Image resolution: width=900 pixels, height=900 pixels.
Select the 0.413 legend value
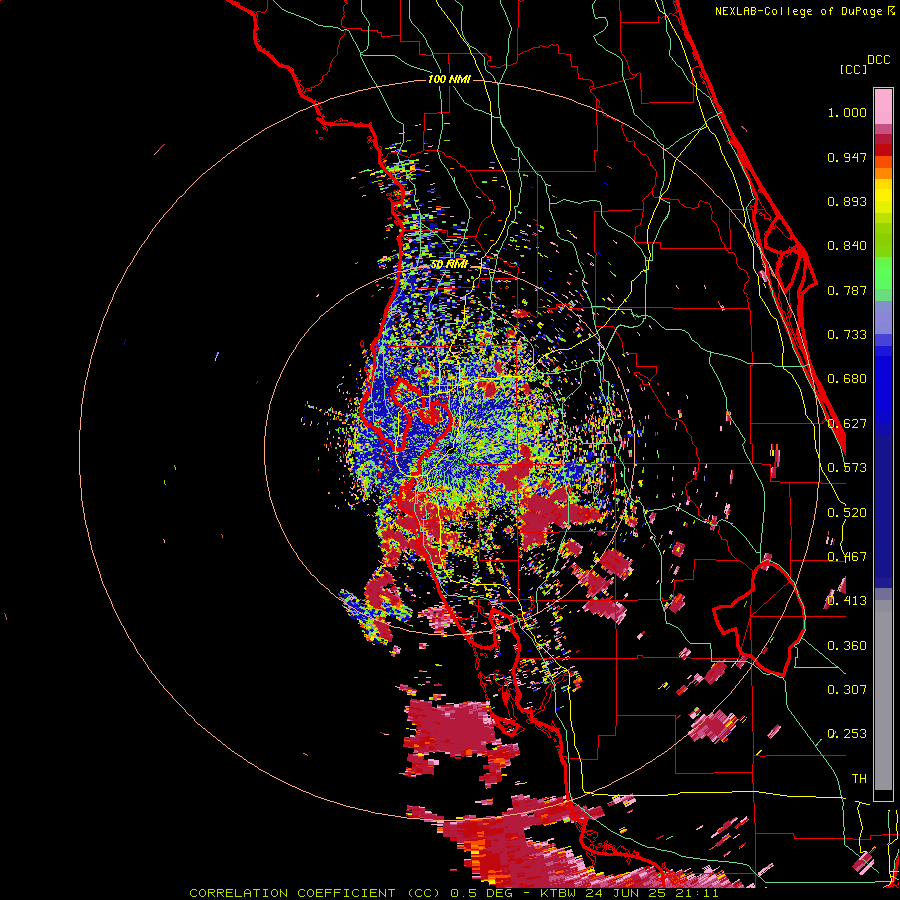click(847, 601)
